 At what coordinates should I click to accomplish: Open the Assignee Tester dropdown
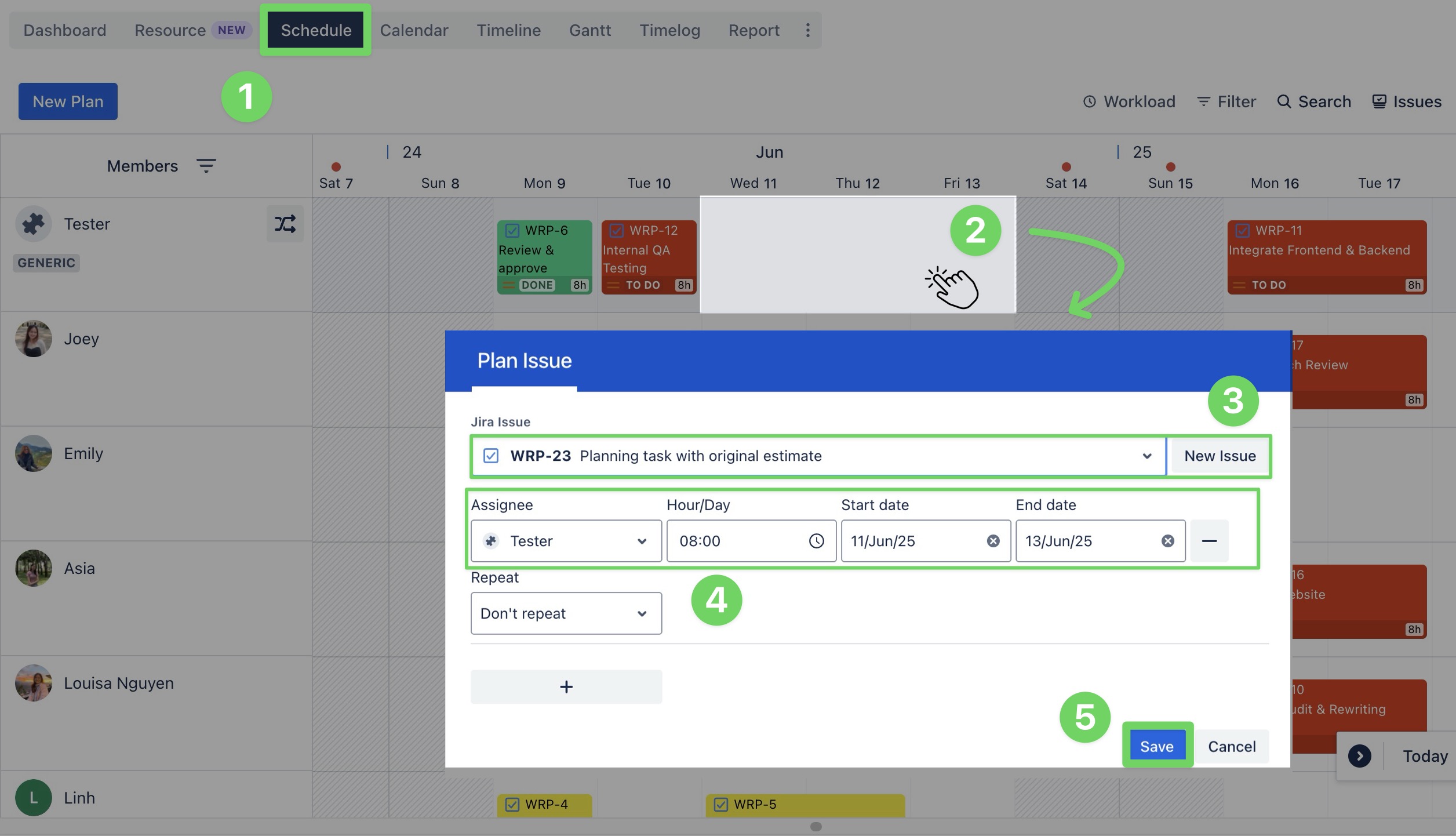pyautogui.click(x=642, y=541)
